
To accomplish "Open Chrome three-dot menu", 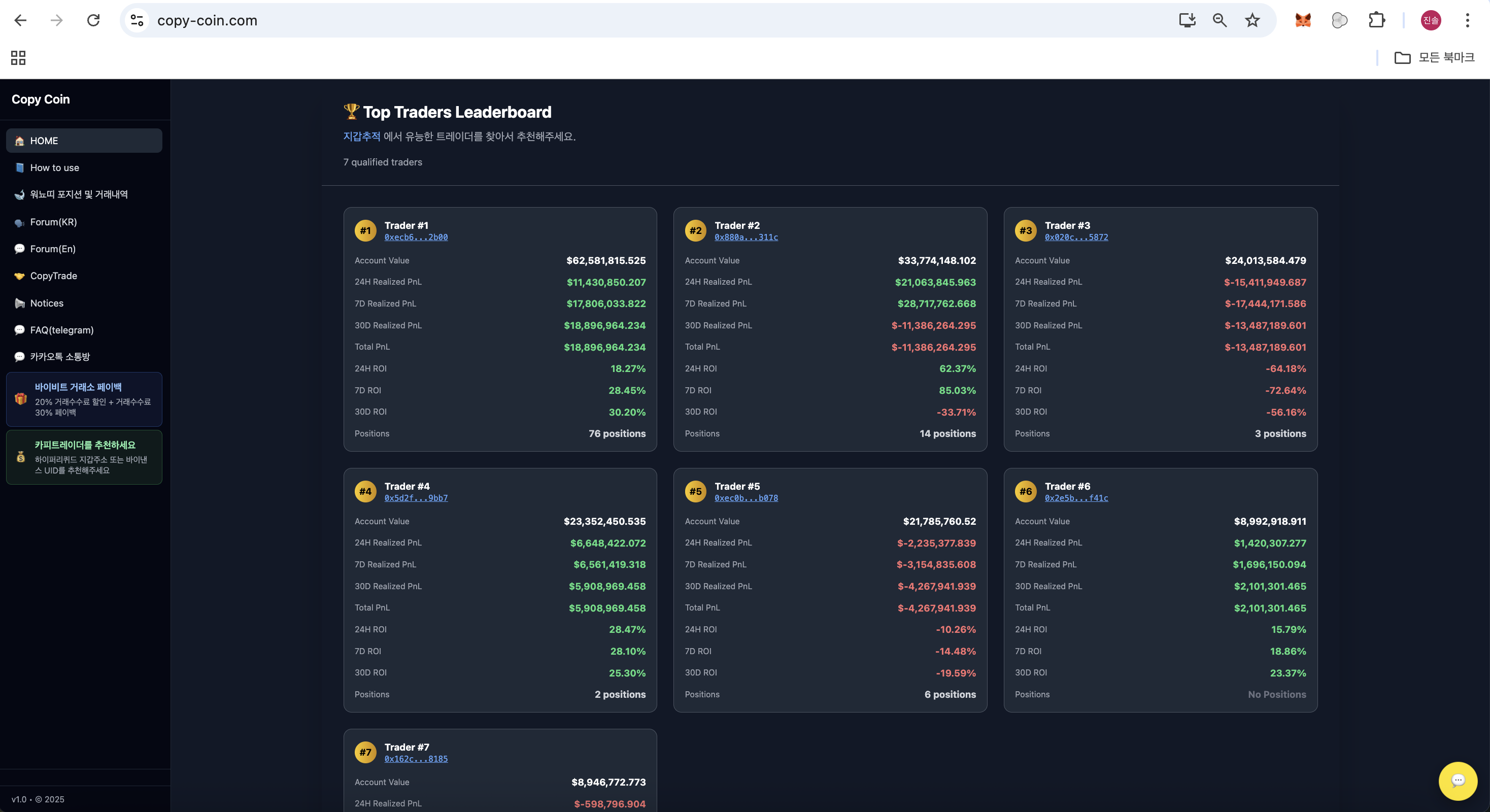I will pyautogui.click(x=1467, y=20).
